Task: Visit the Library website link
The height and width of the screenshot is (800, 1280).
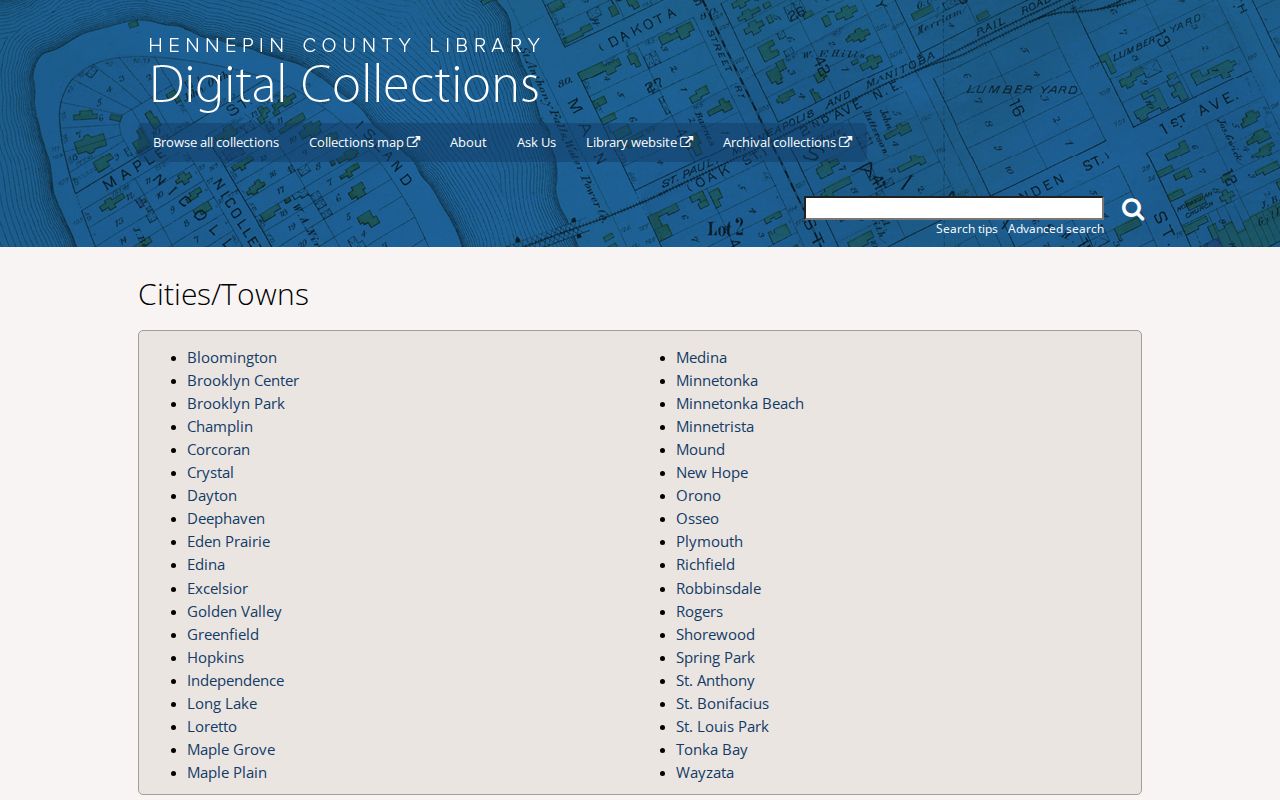Action: tap(639, 142)
